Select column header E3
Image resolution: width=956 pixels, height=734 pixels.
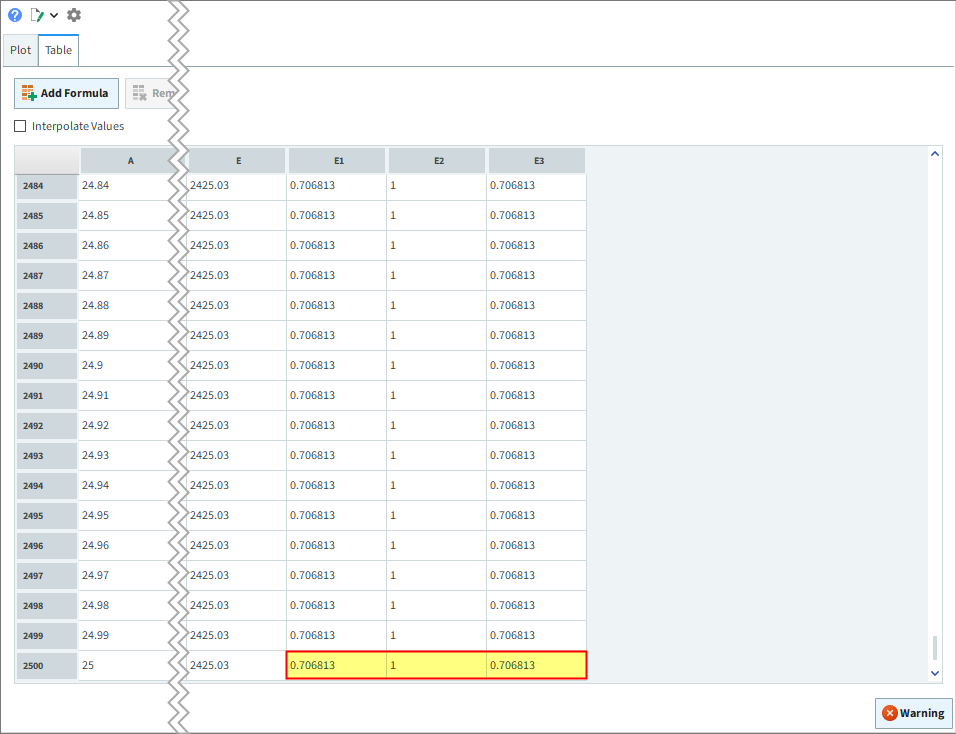538,161
